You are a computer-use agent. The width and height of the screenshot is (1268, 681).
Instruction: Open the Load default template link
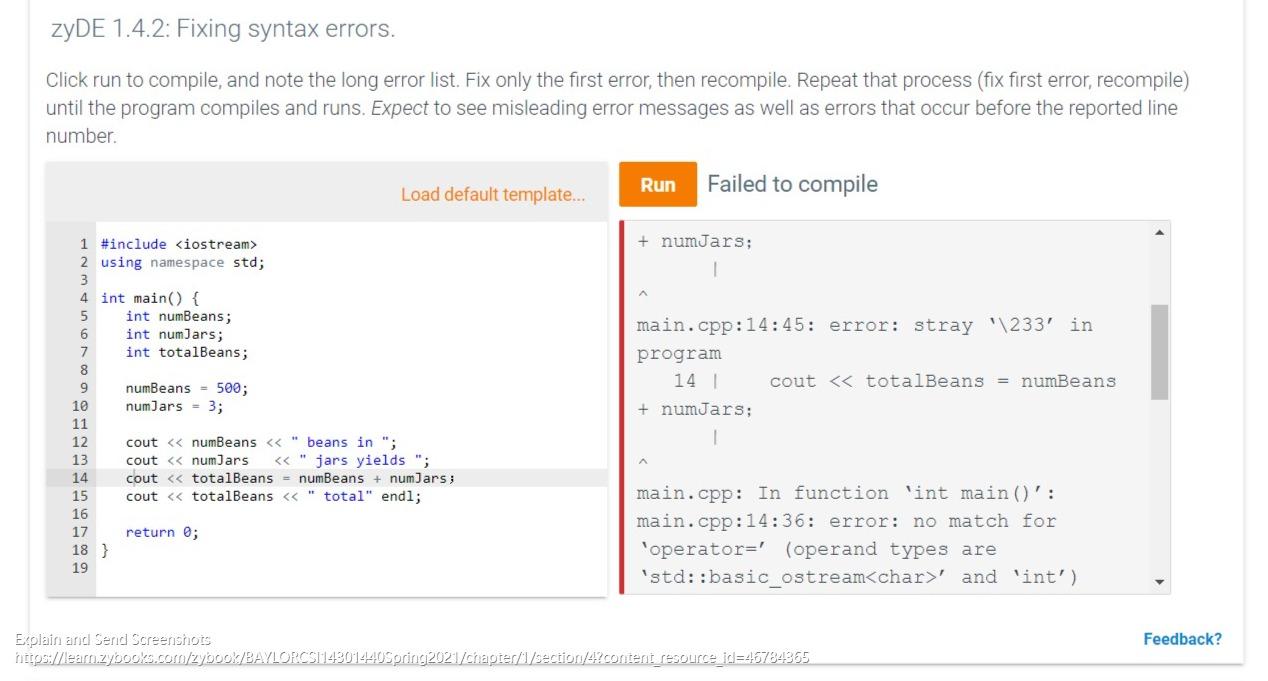493,194
